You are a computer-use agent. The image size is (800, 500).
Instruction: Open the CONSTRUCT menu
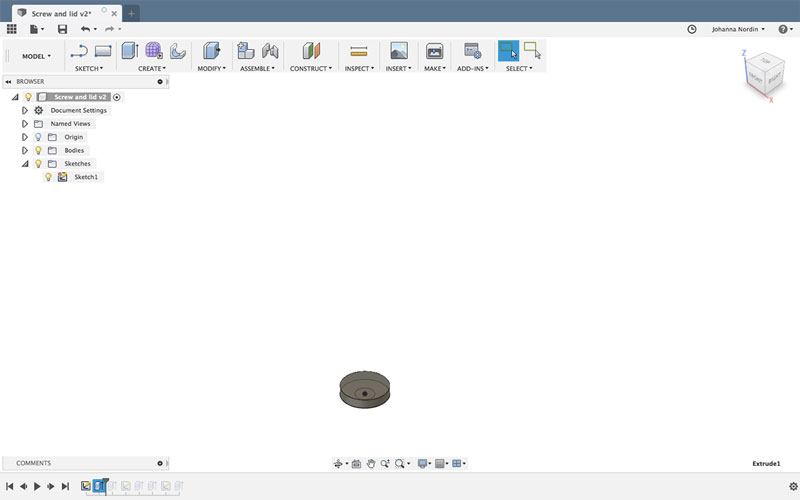pos(311,68)
